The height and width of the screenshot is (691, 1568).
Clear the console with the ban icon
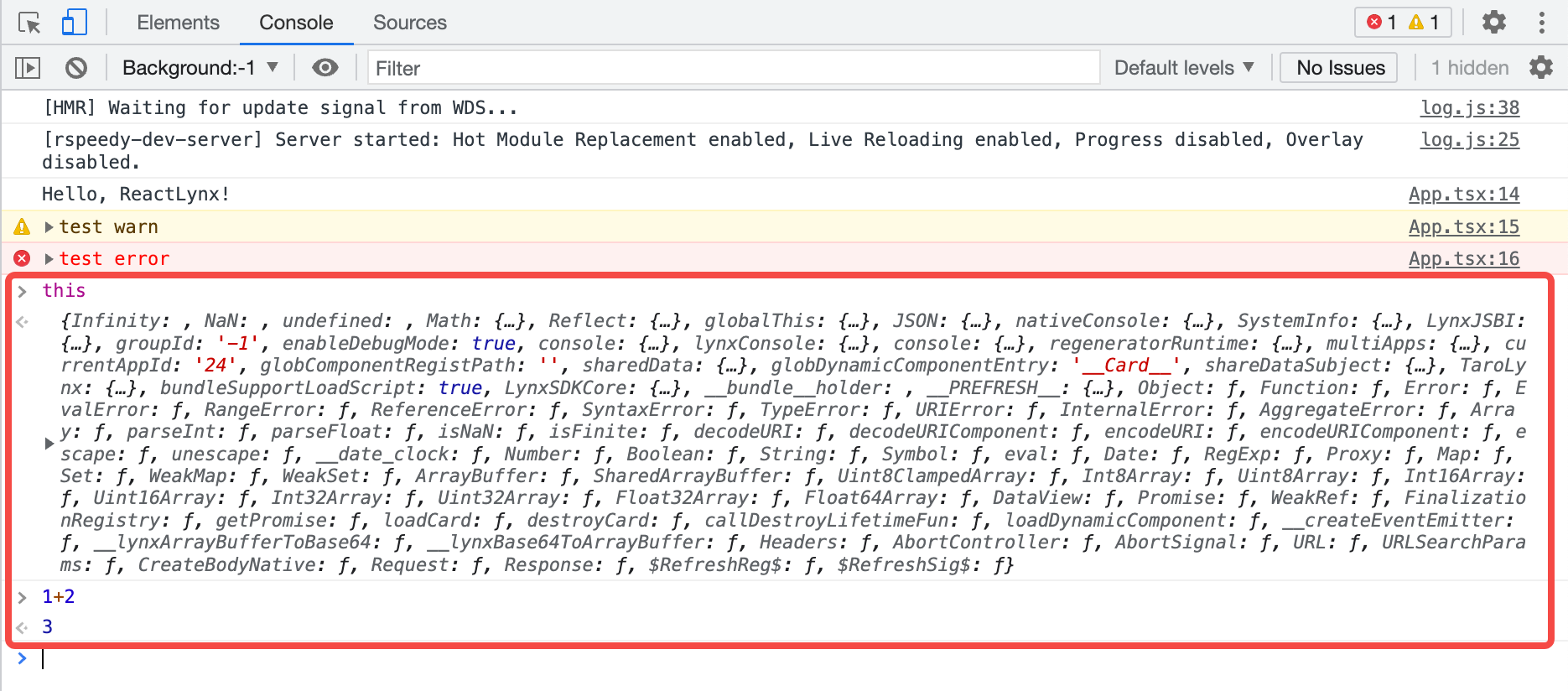pos(76,68)
